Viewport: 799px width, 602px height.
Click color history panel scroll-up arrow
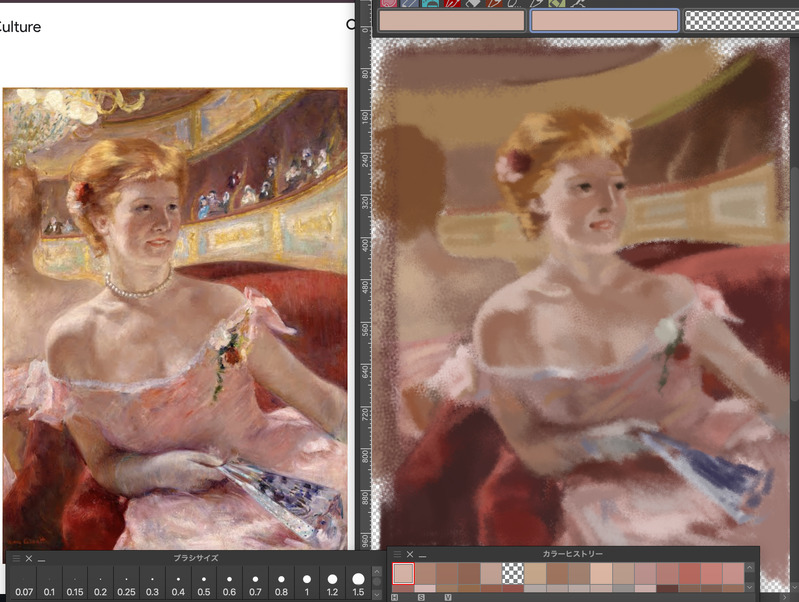tap(750, 567)
